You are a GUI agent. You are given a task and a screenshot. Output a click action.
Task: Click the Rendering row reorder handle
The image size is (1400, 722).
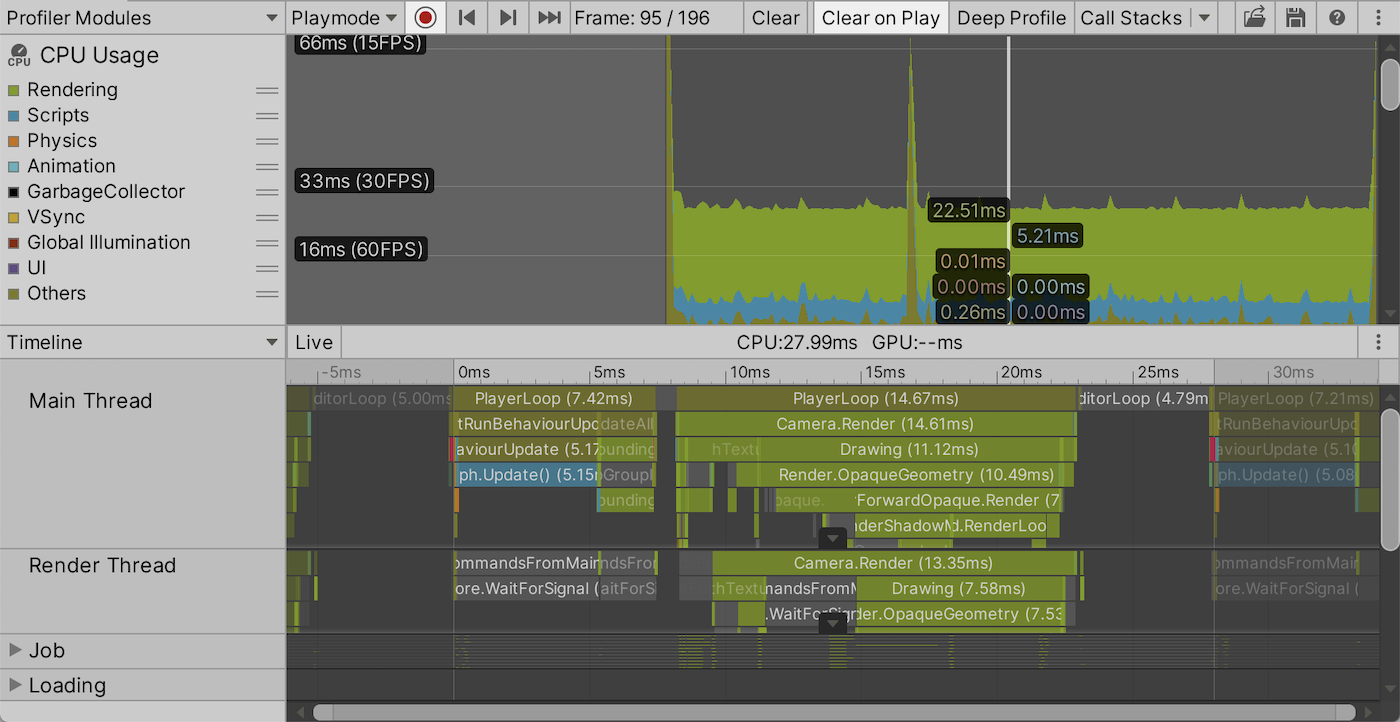pos(267,90)
